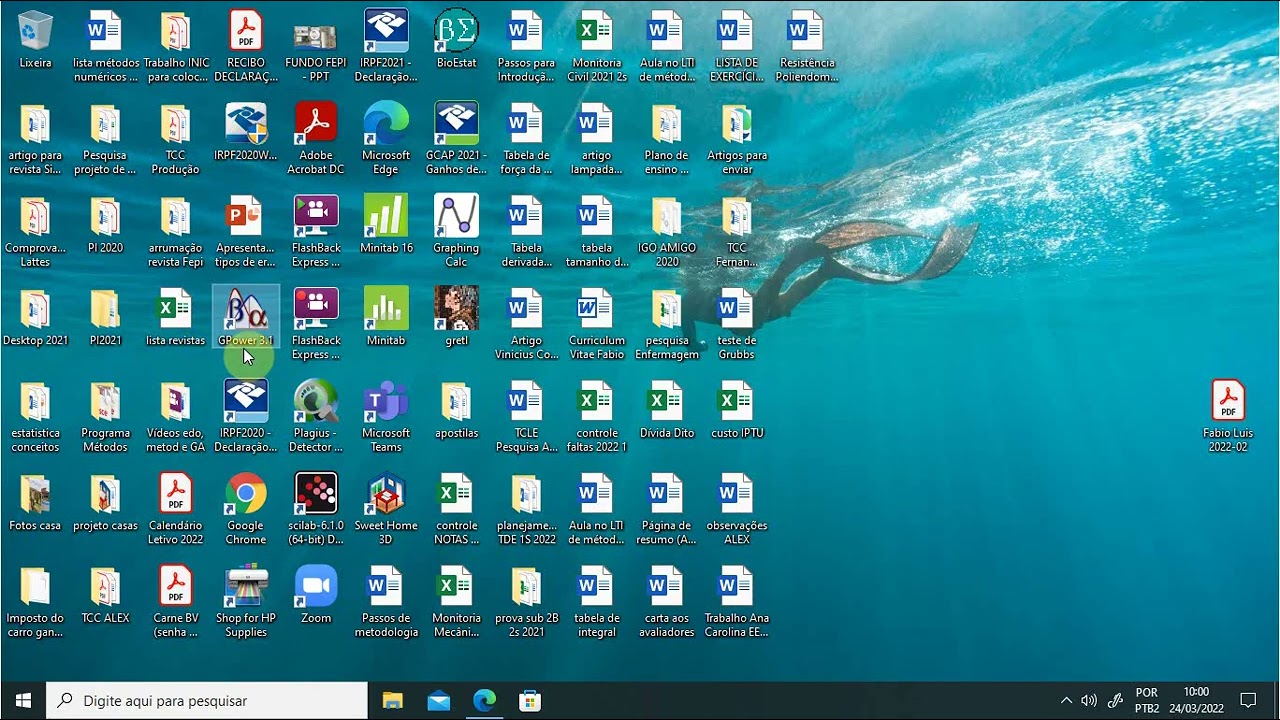1280x720 pixels.
Task: Select Artigos para enviar folder
Action: tap(737, 139)
